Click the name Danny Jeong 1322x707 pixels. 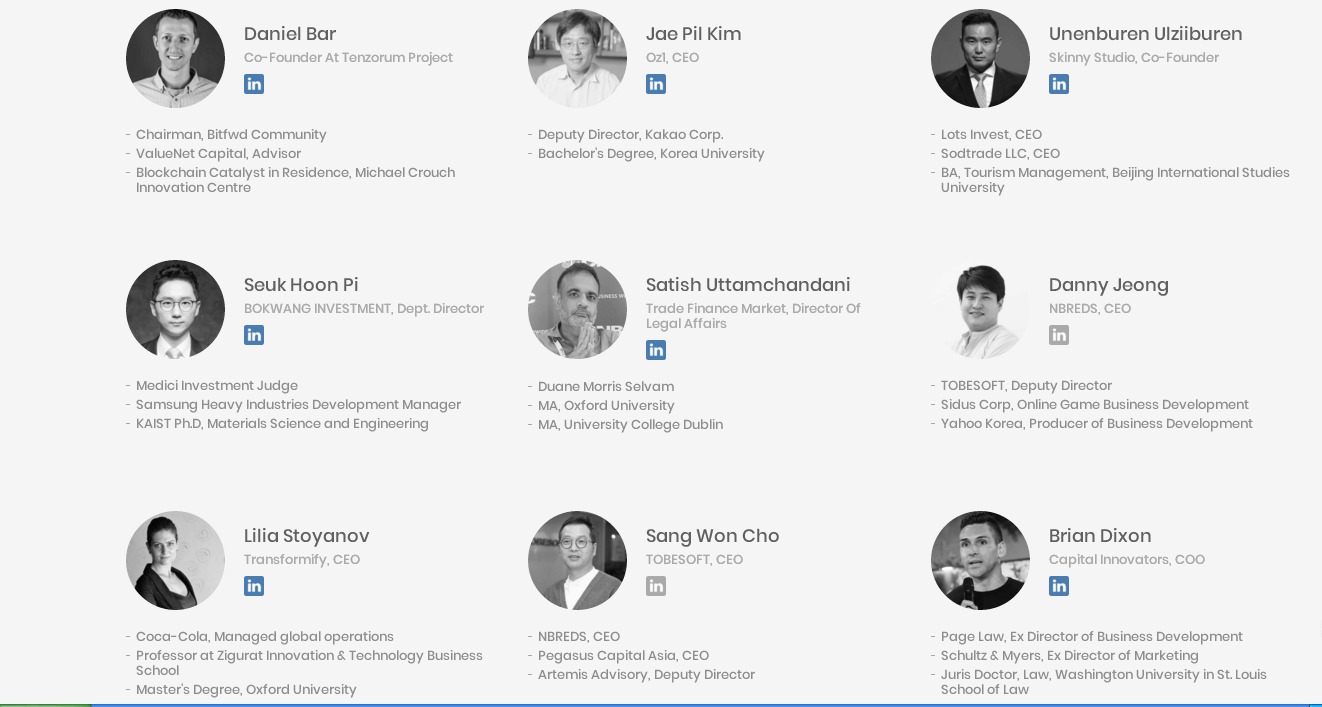click(1108, 285)
